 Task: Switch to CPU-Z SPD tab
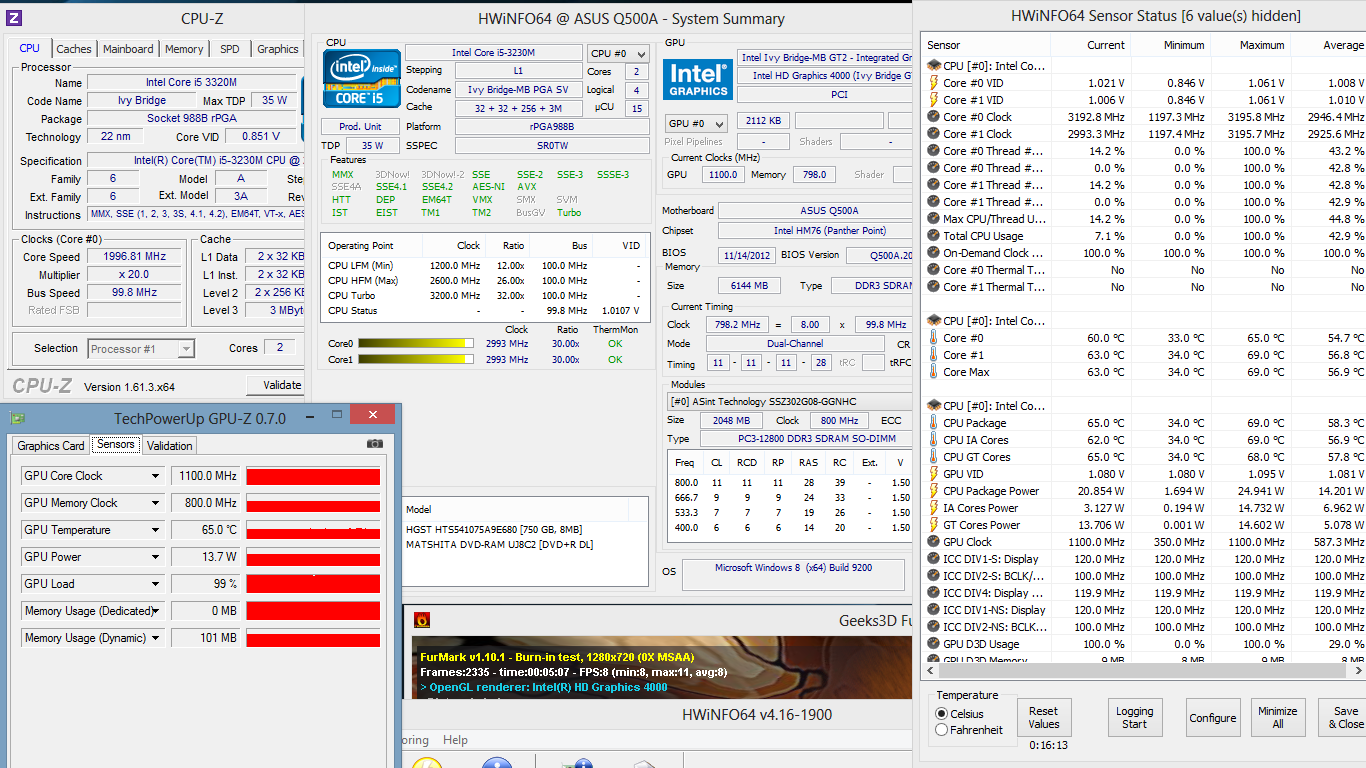click(230, 49)
